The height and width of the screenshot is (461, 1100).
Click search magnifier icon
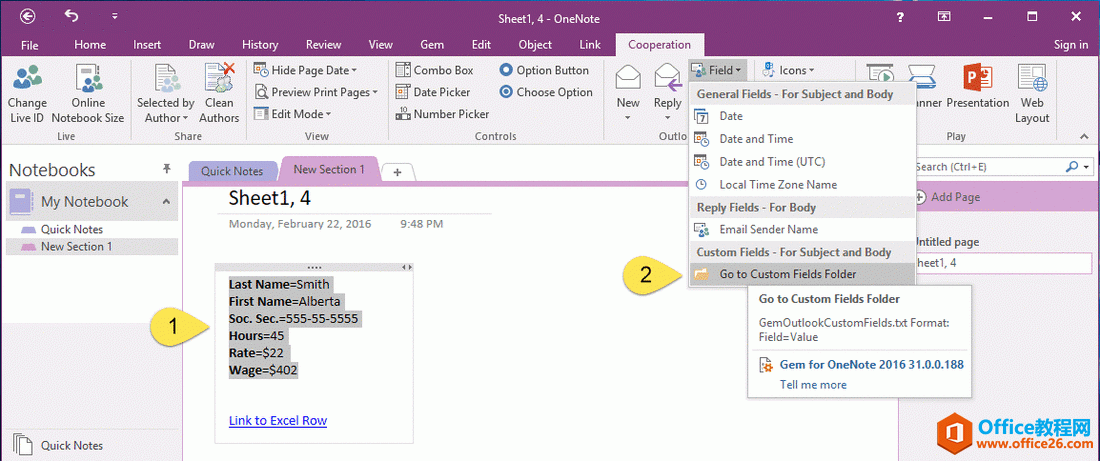point(1071,167)
